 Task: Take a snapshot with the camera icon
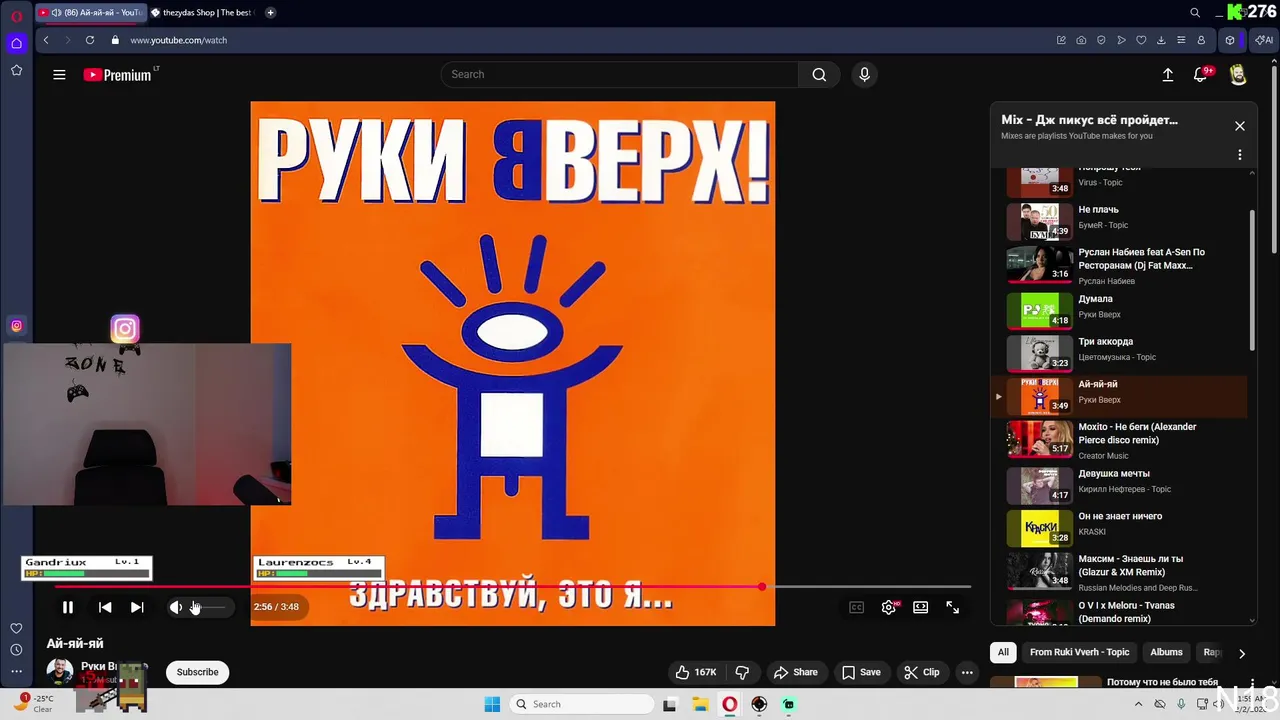coord(1081,40)
